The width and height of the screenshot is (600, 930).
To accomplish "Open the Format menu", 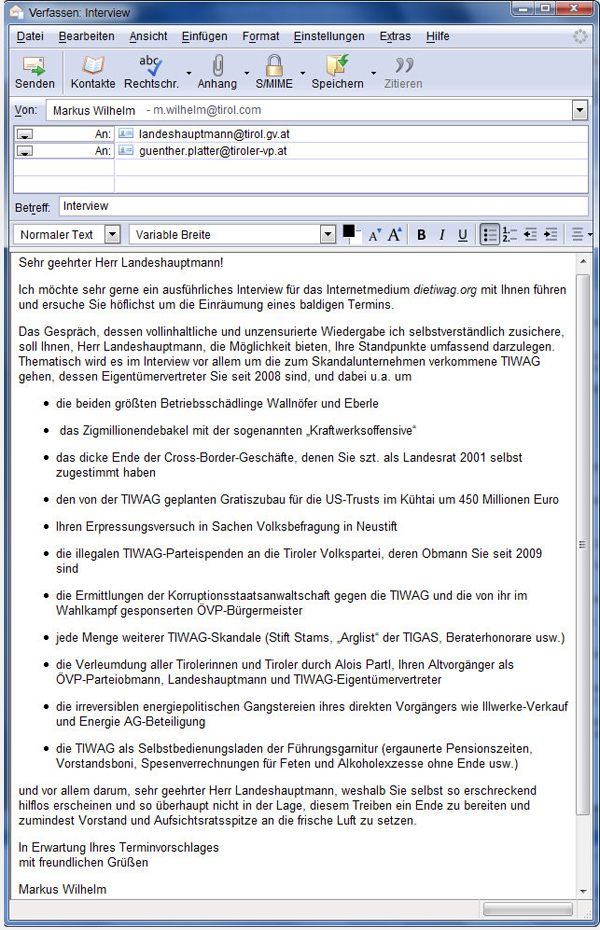I will point(261,36).
